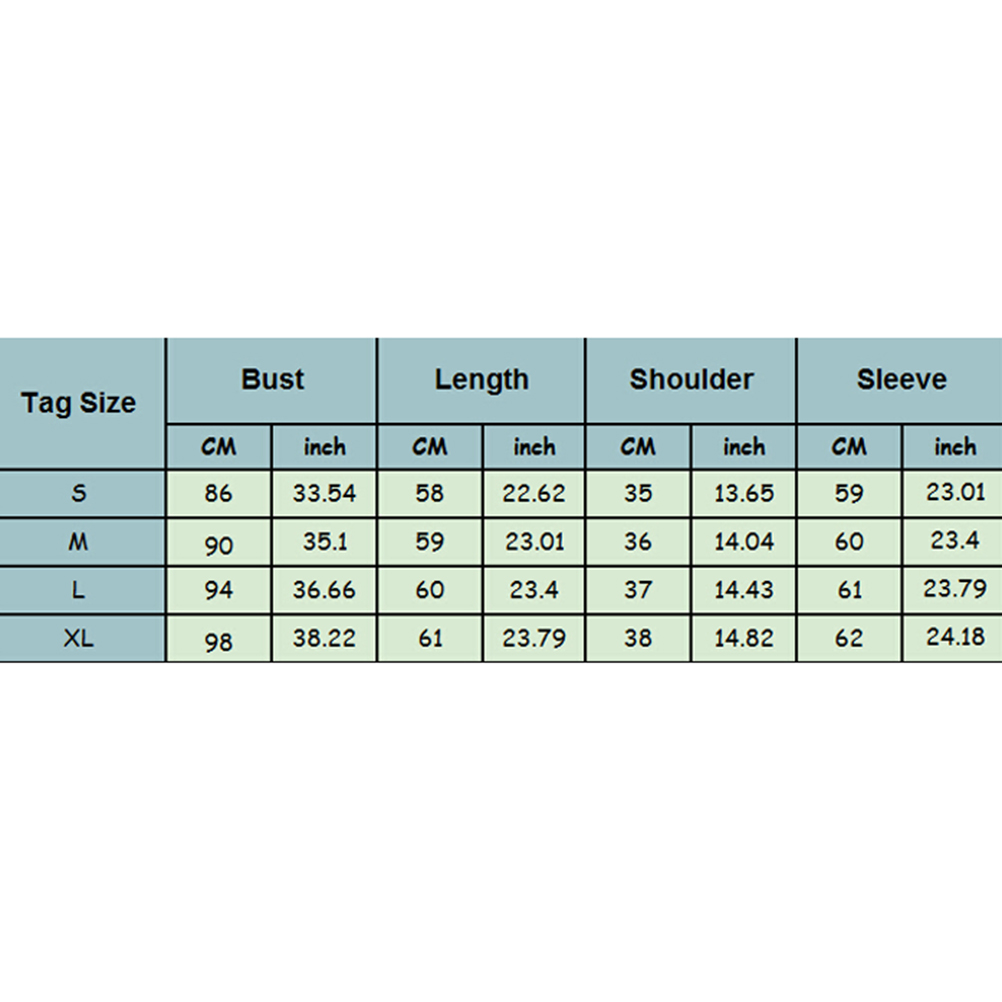Image resolution: width=1002 pixels, height=1002 pixels.
Task: Click the XL size row label
Action: tap(79, 639)
